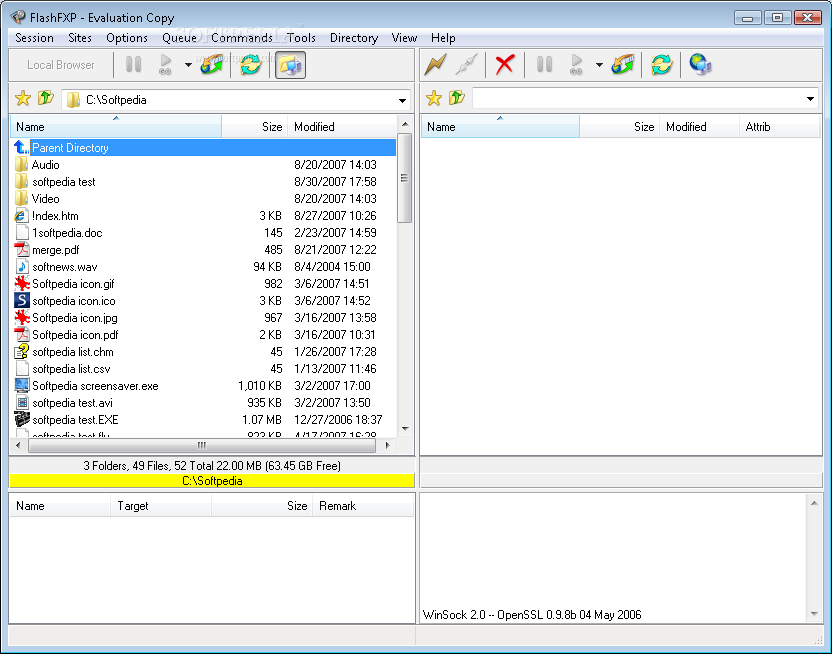
Task: Expand the C:\Softpedia path dropdown
Action: (402, 100)
